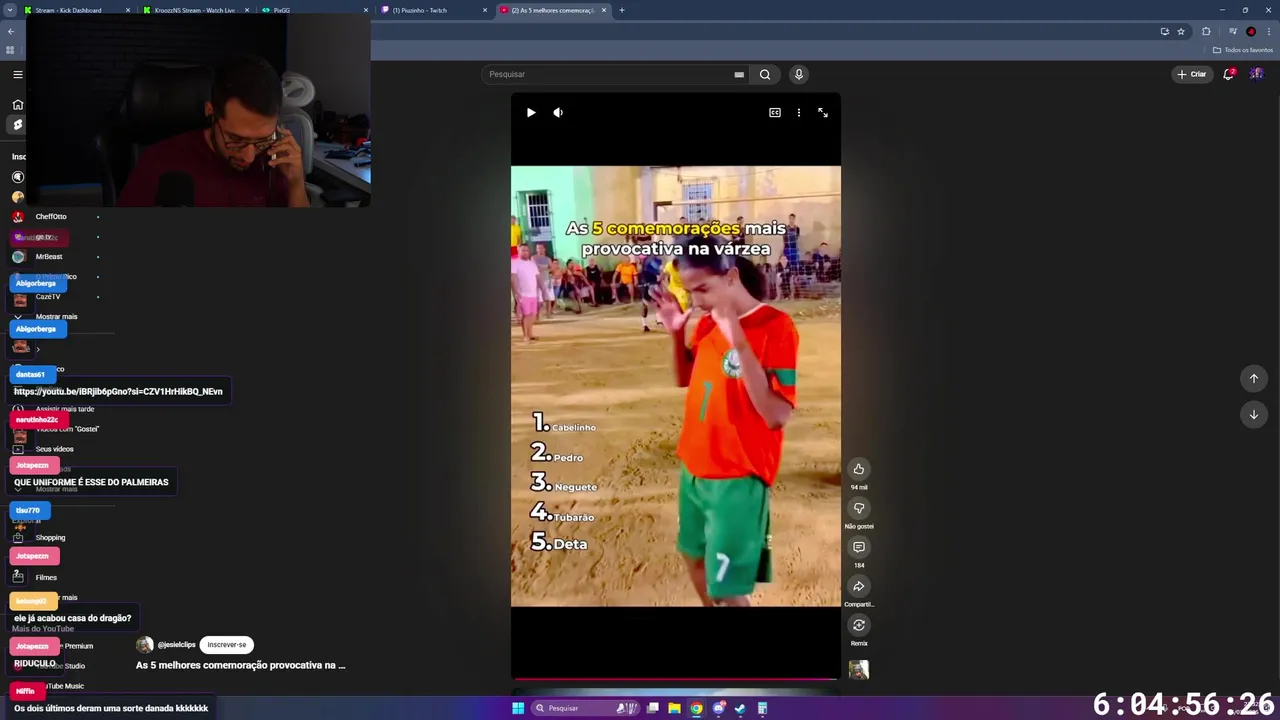The width and height of the screenshot is (1280, 720).
Task: Open the Short's three-dot options menu
Action: (x=799, y=113)
